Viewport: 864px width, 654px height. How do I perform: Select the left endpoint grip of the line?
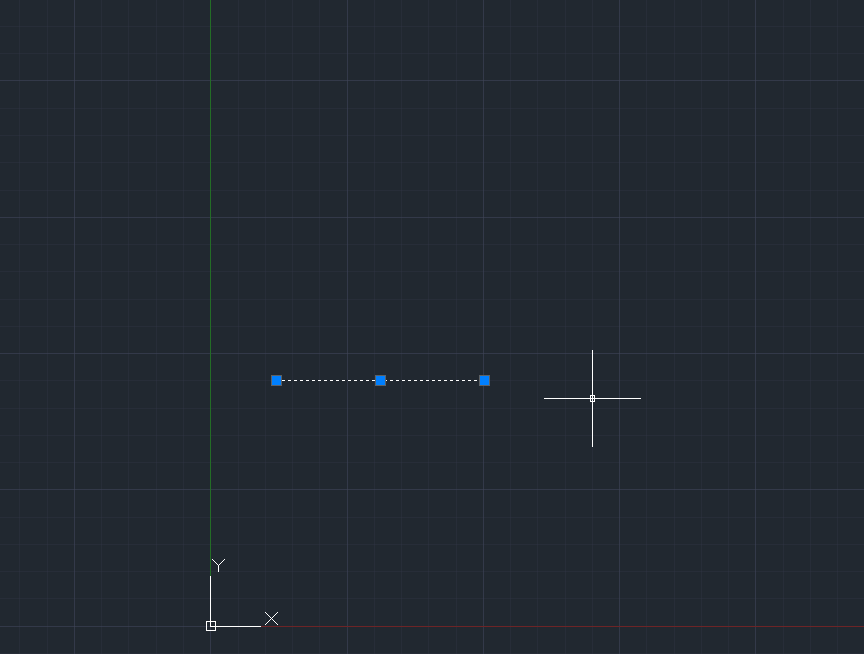(277, 380)
